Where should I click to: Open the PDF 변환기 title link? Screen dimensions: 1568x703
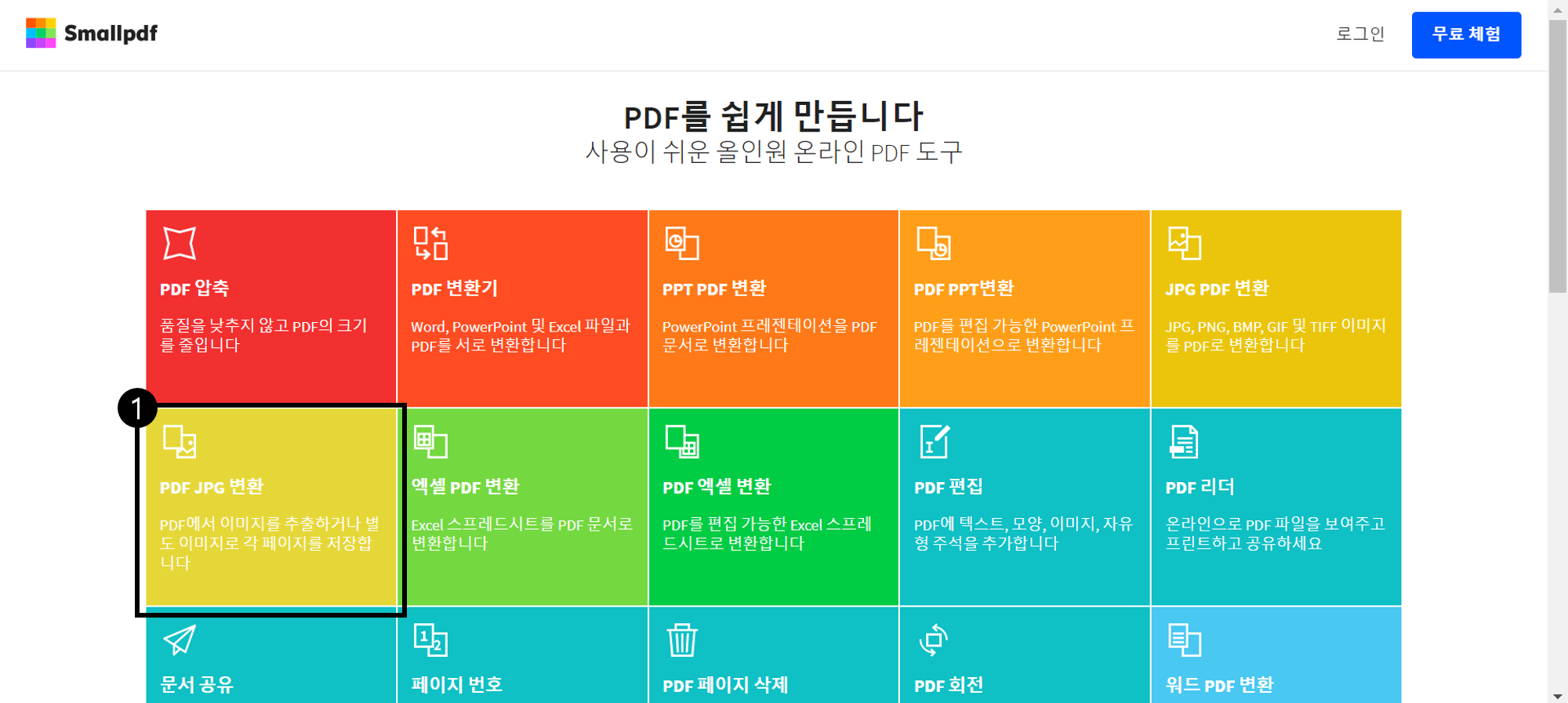[x=454, y=288]
